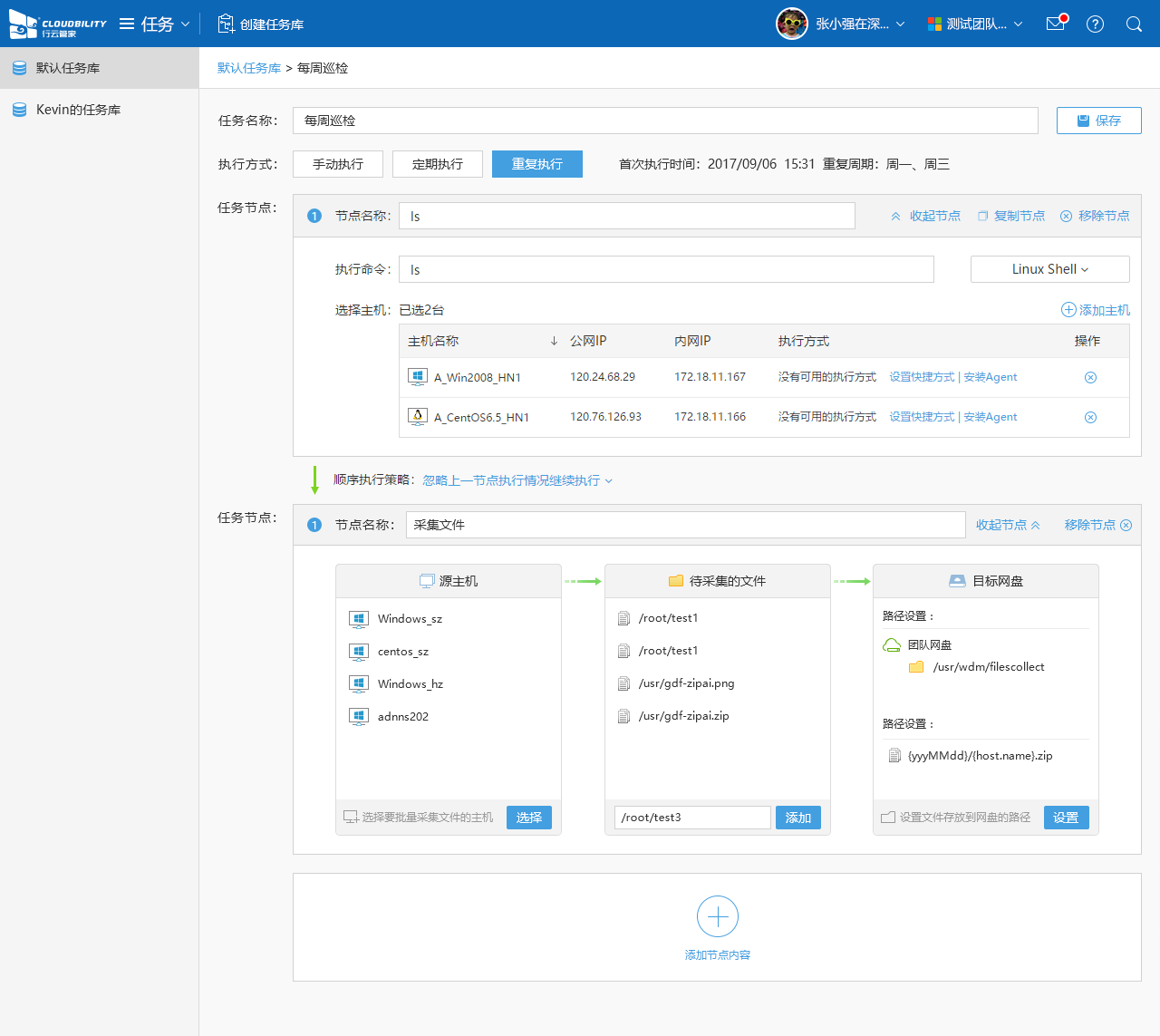Expand the sequential execution strategy dropdown
This screenshot has width=1160, height=1036.
tap(517, 480)
